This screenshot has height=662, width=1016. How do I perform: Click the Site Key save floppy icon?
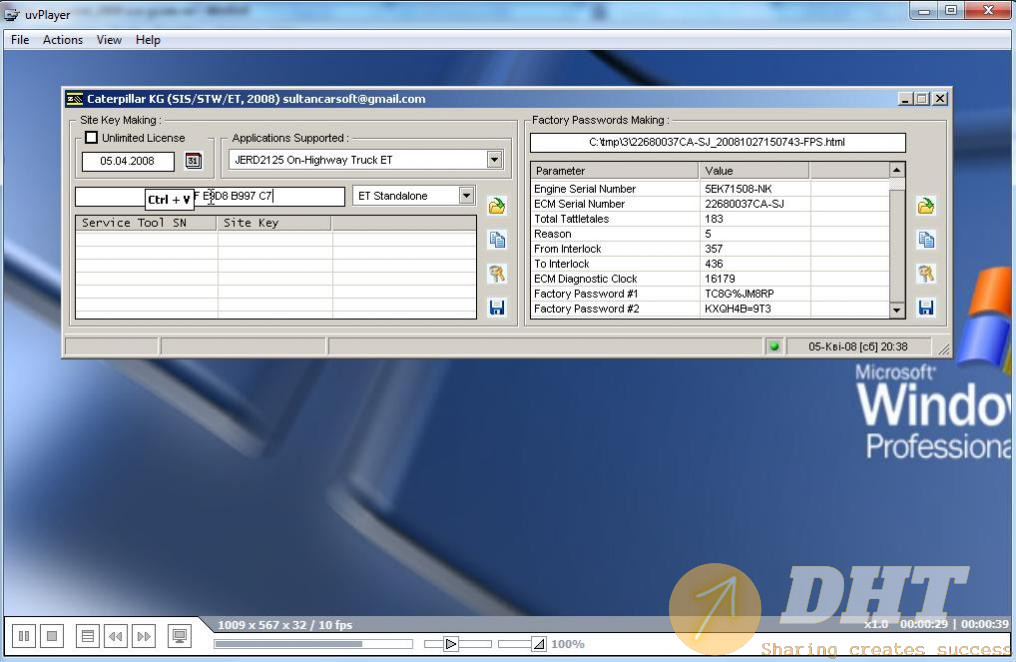coord(497,307)
